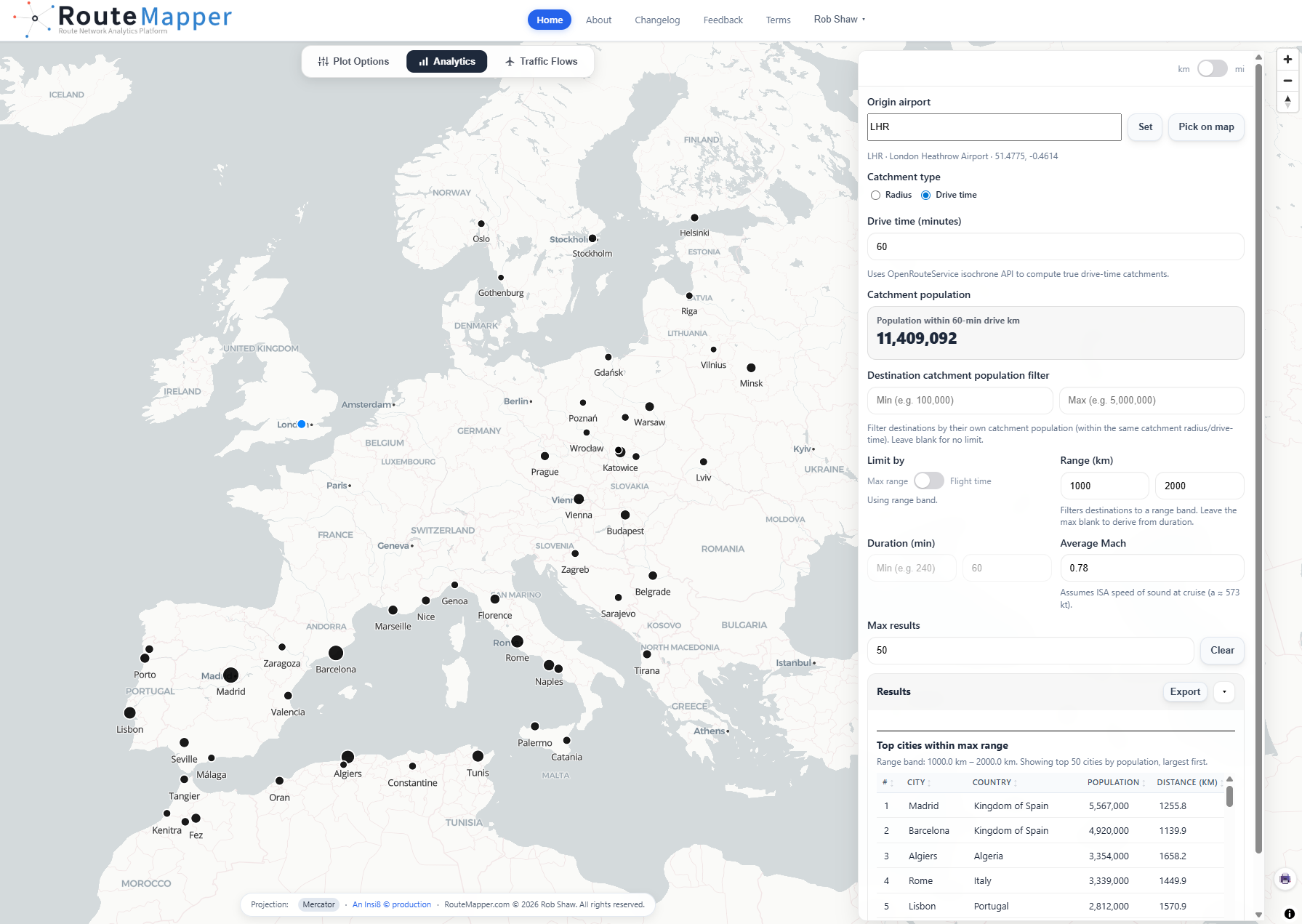Open the About page
Screen dimensions: 1302x924
click(598, 20)
